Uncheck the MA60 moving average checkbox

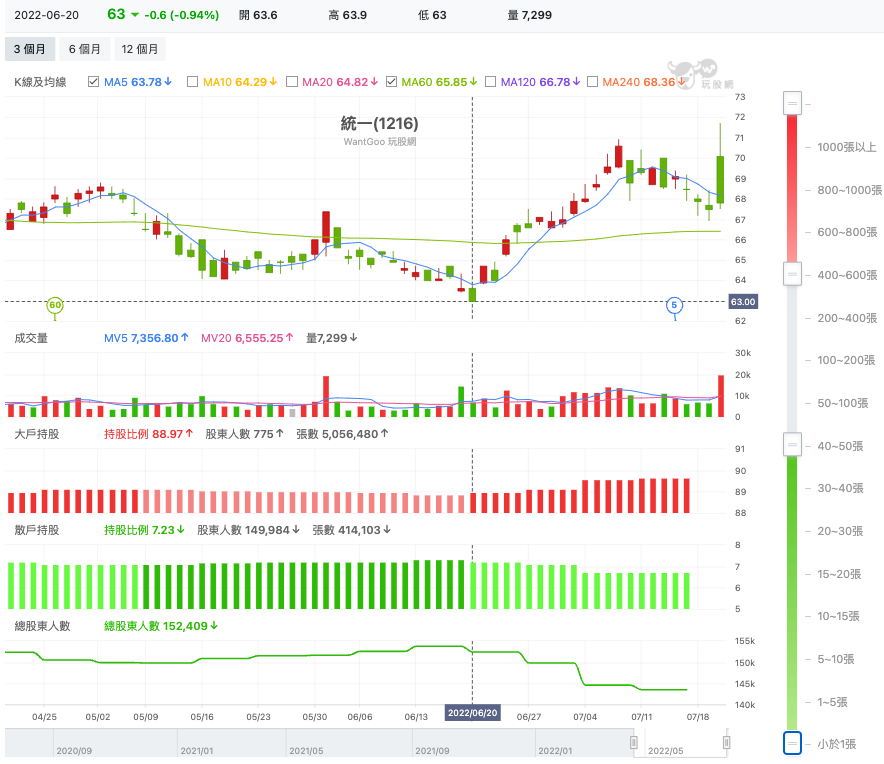click(x=391, y=82)
